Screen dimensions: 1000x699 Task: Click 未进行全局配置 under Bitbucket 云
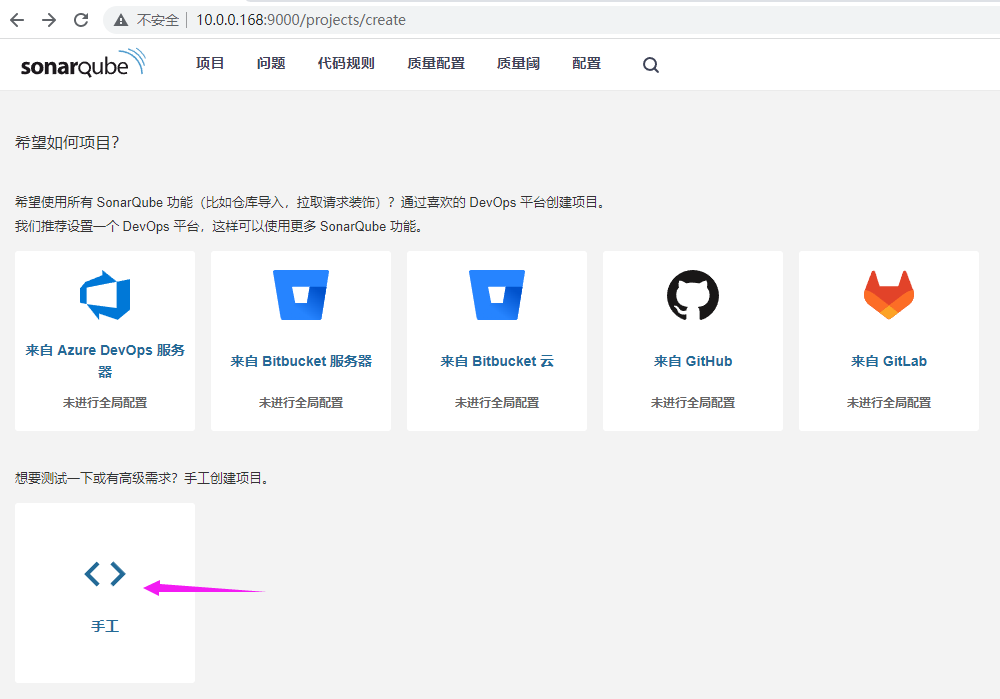point(497,402)
